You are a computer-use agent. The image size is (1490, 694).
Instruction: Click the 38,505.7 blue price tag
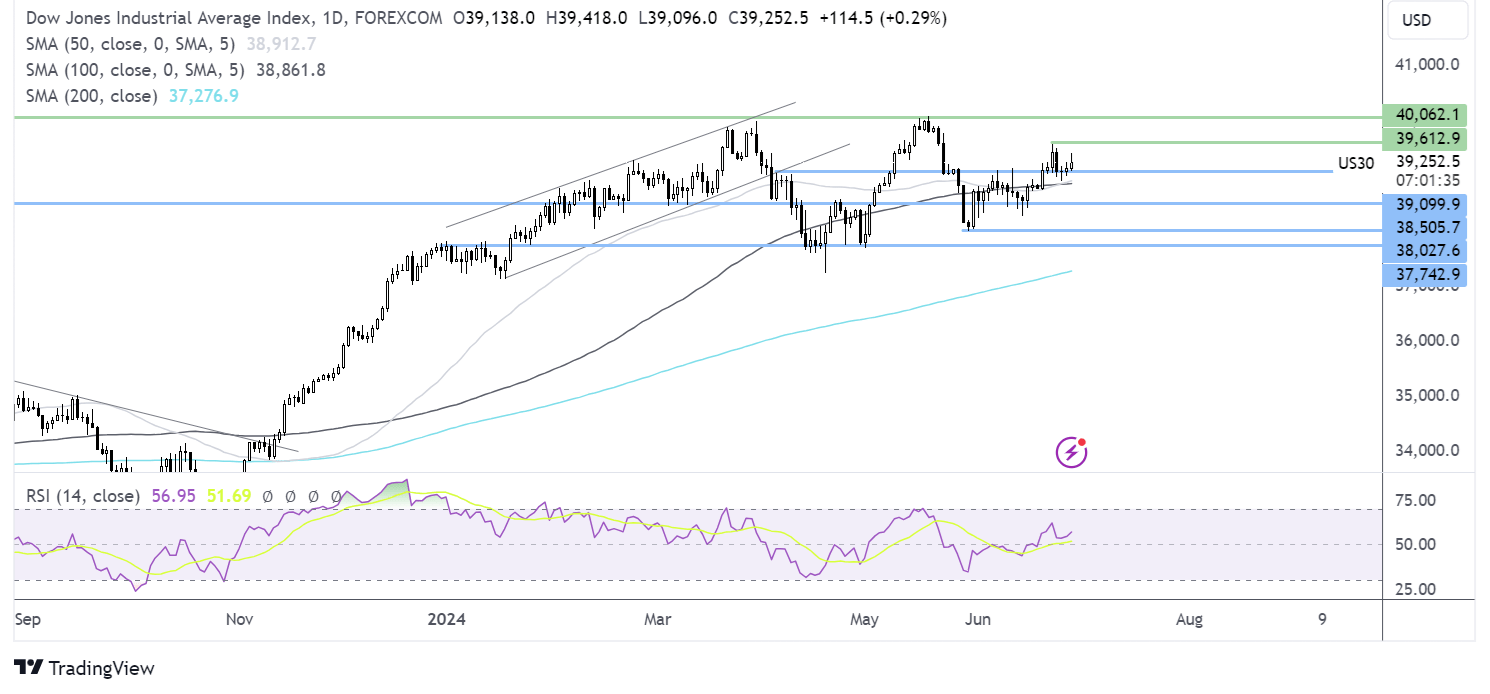1423,228
